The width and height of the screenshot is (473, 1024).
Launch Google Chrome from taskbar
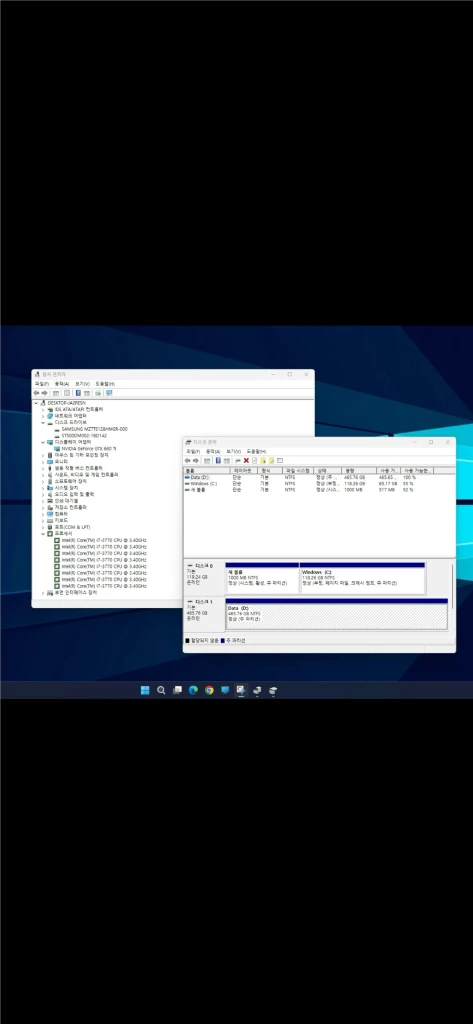209,690
